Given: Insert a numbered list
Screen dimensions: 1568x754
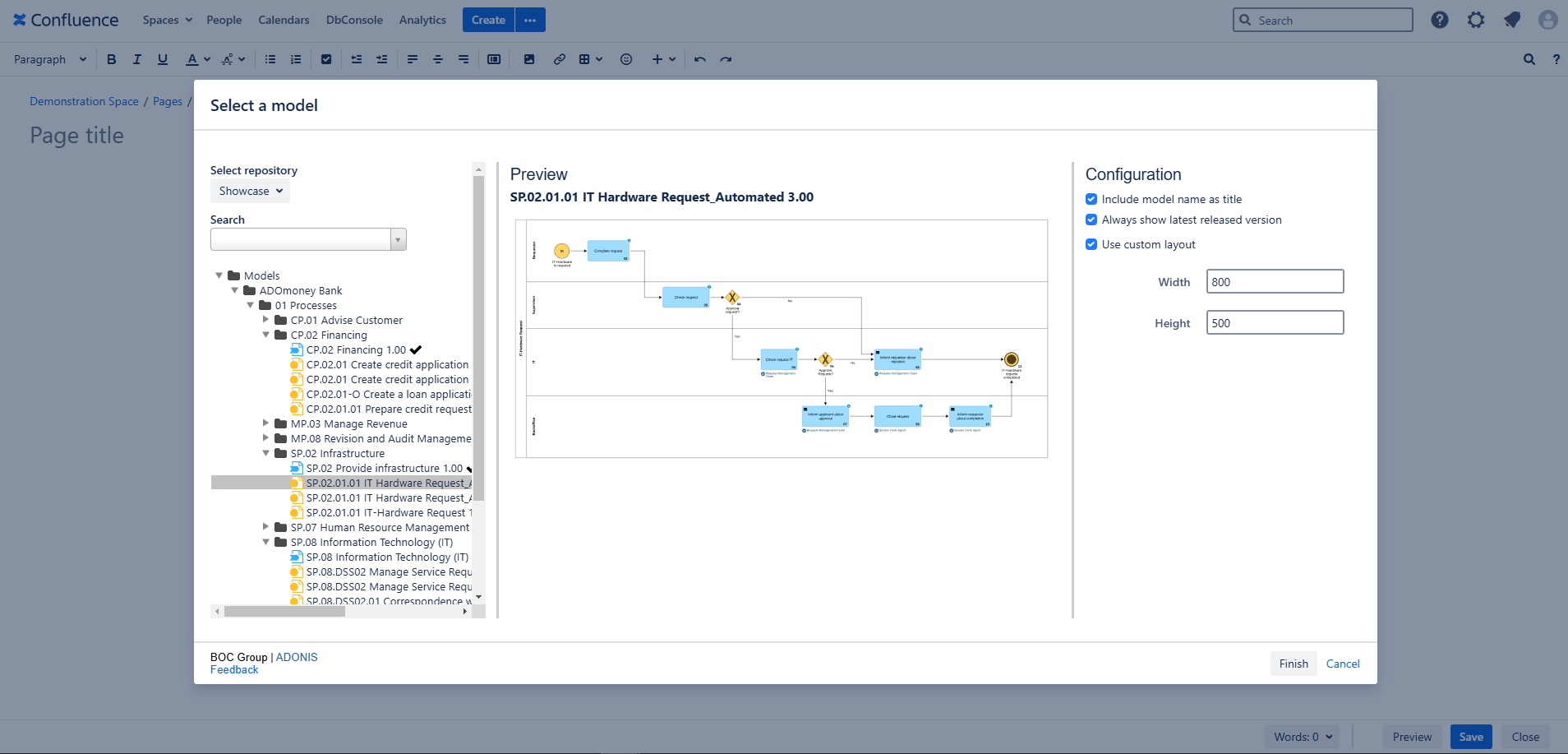Looking at the screenshot, I should coord(295,58).
